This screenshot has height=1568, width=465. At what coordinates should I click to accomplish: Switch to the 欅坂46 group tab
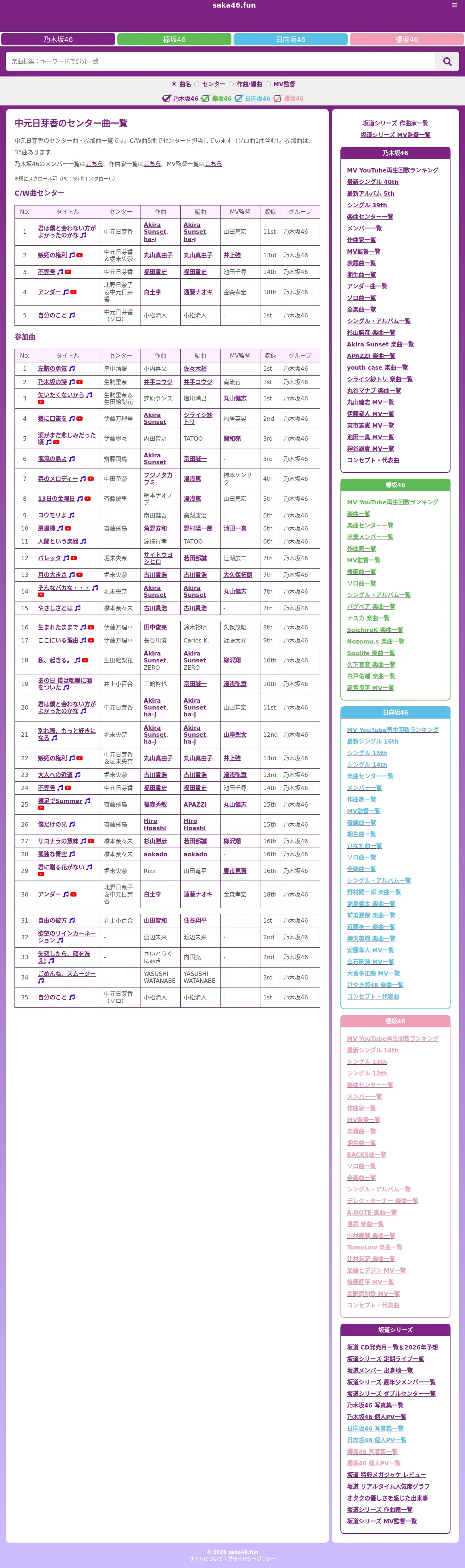click(174, 39)
